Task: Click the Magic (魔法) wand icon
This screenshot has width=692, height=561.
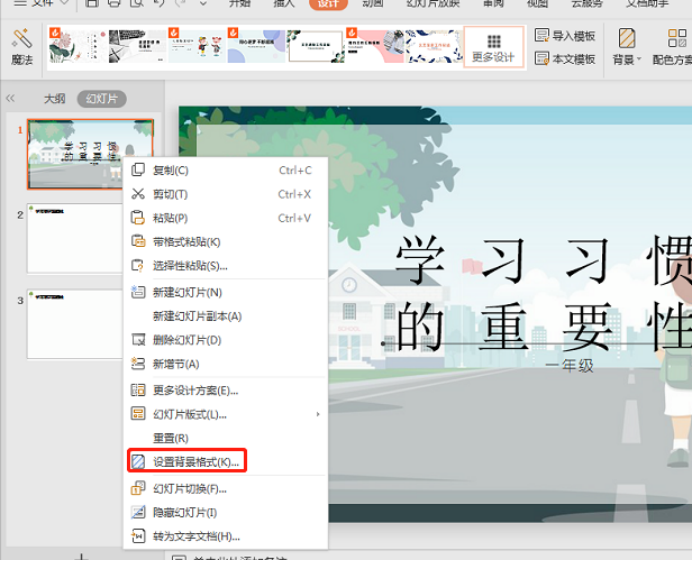Action: coord(22,39)
